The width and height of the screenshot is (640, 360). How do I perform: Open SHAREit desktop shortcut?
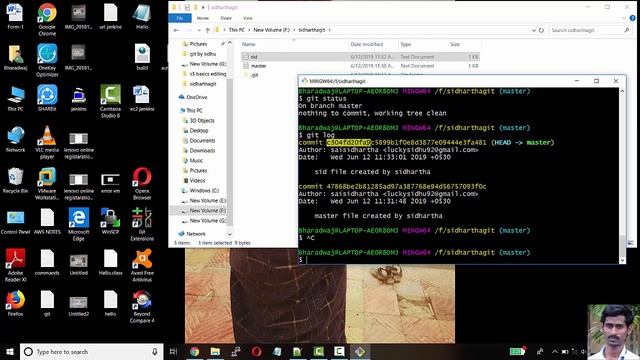[47, 98]
